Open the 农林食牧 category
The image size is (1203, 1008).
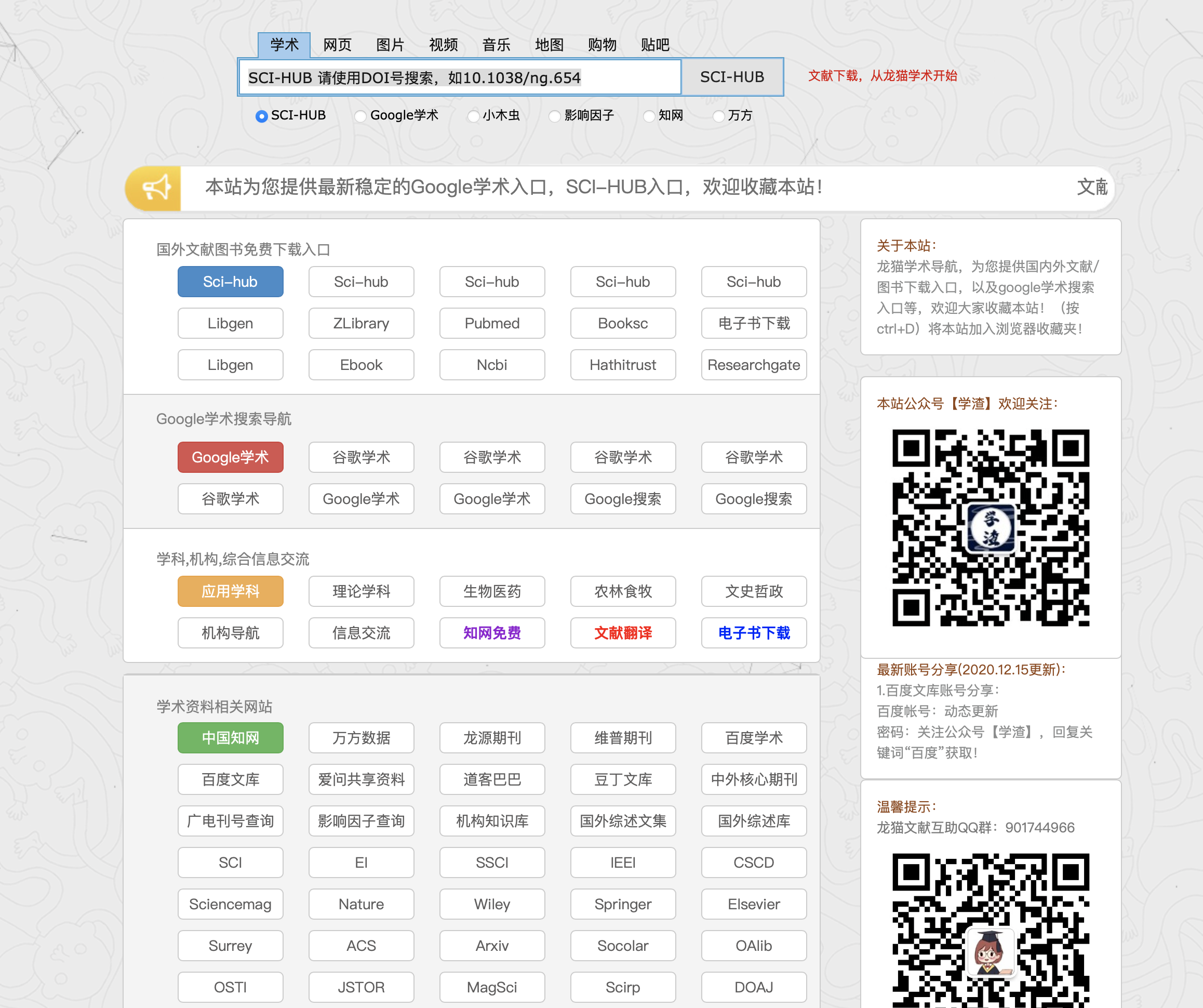click(x=623, y=591)
